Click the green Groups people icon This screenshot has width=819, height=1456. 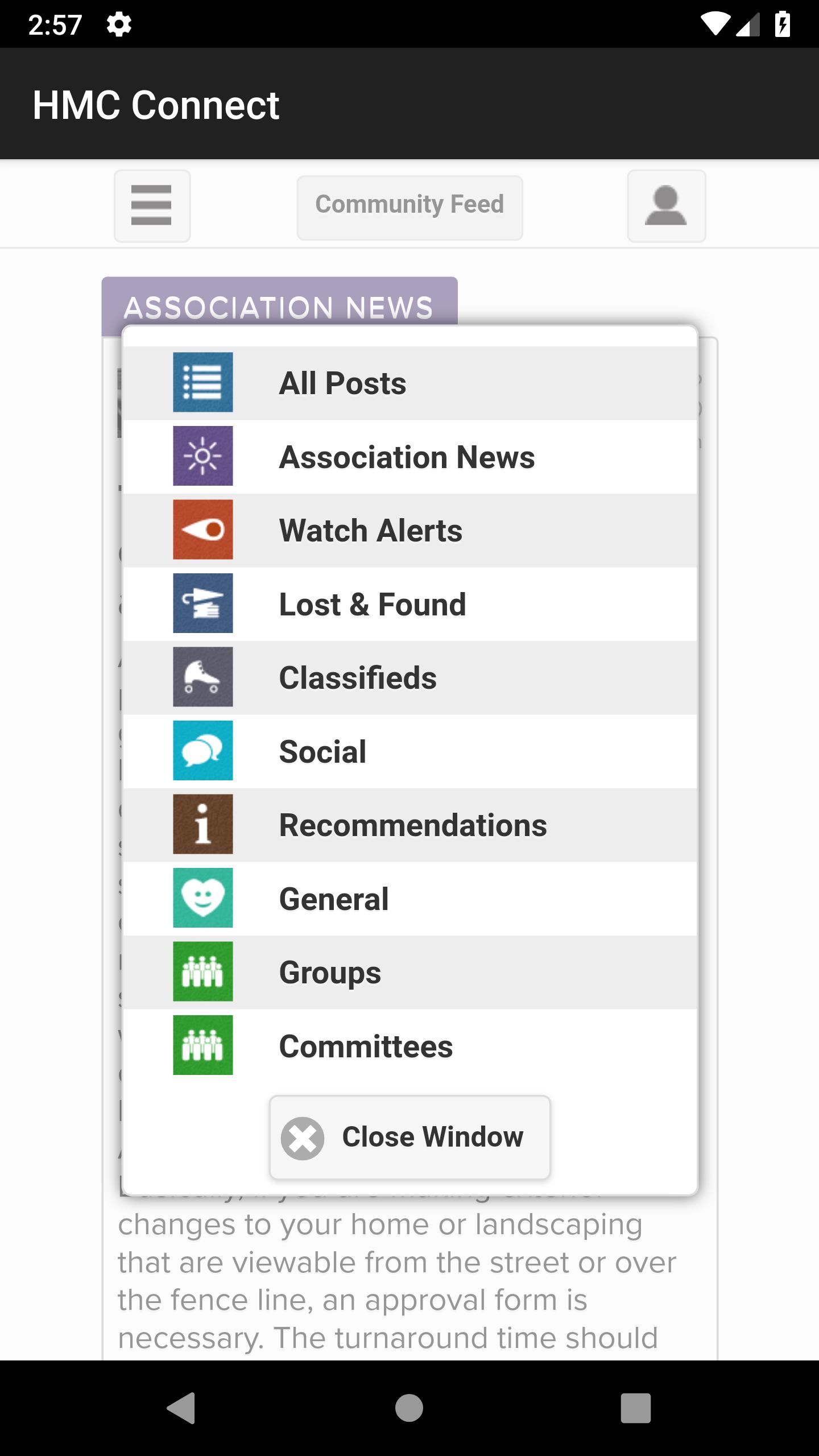click(203, 971)
